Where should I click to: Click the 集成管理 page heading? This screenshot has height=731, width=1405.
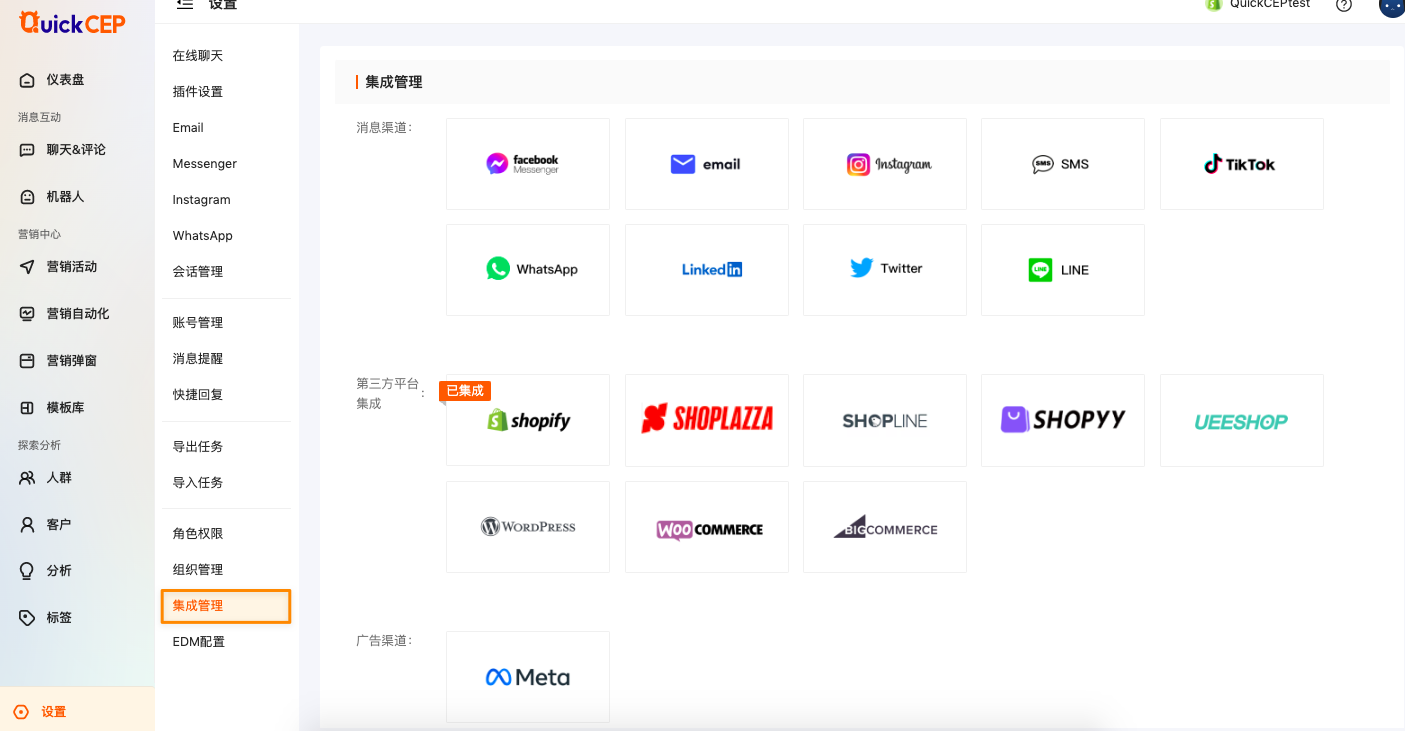pos(394,82)
